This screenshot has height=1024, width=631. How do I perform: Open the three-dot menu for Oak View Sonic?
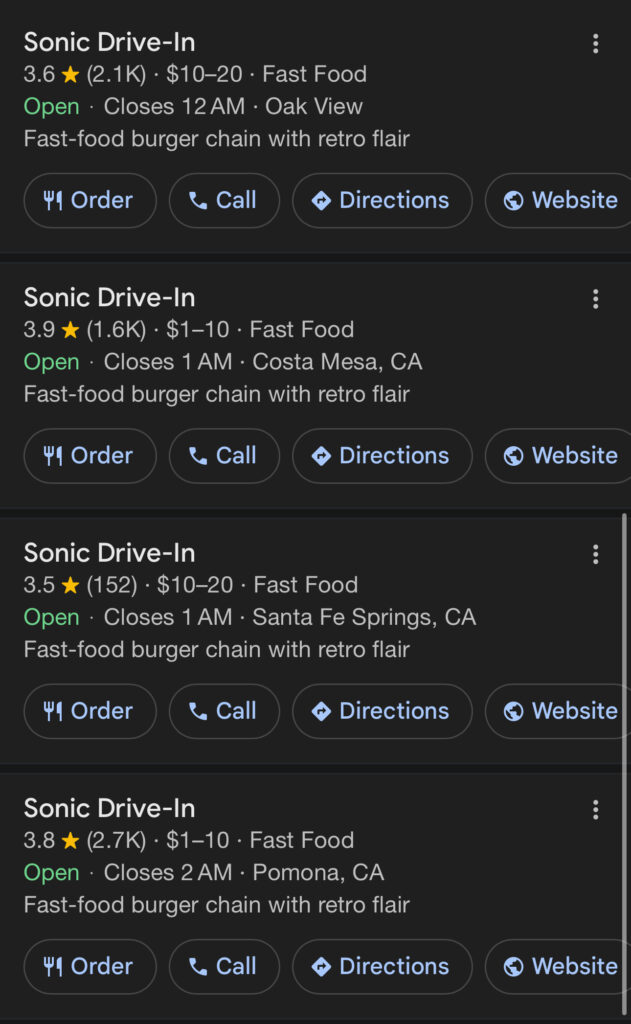[595, 43]
